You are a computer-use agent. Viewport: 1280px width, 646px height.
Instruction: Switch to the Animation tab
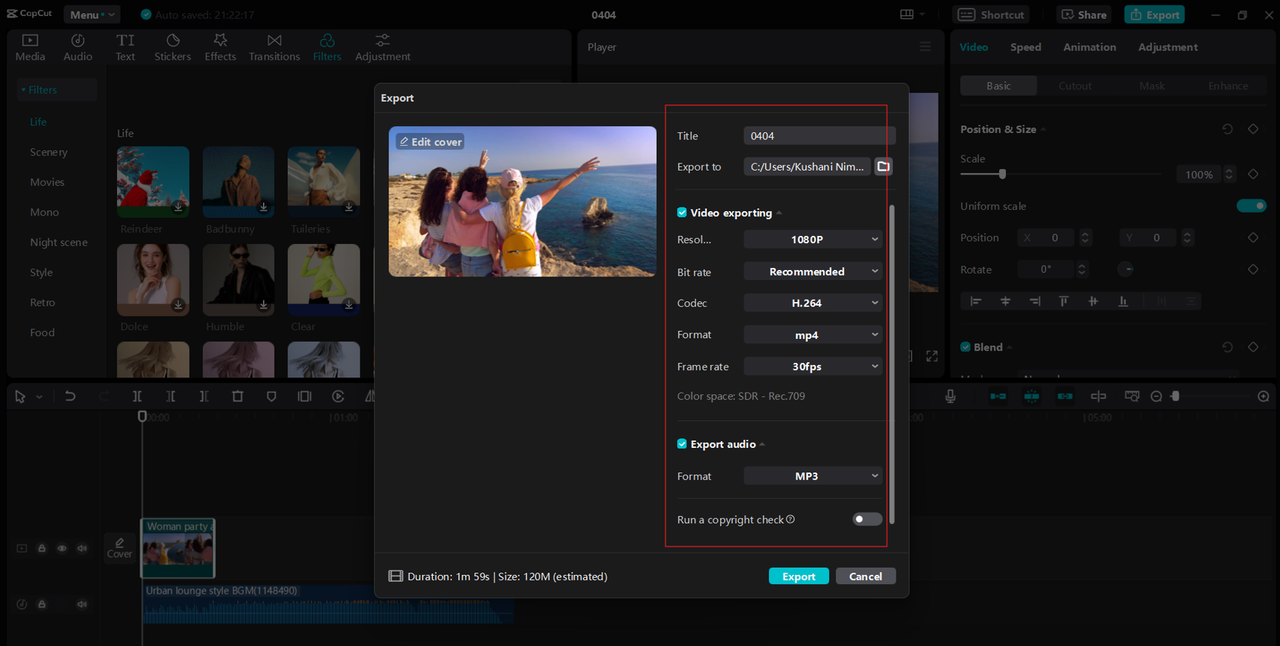pos(1089,47)
